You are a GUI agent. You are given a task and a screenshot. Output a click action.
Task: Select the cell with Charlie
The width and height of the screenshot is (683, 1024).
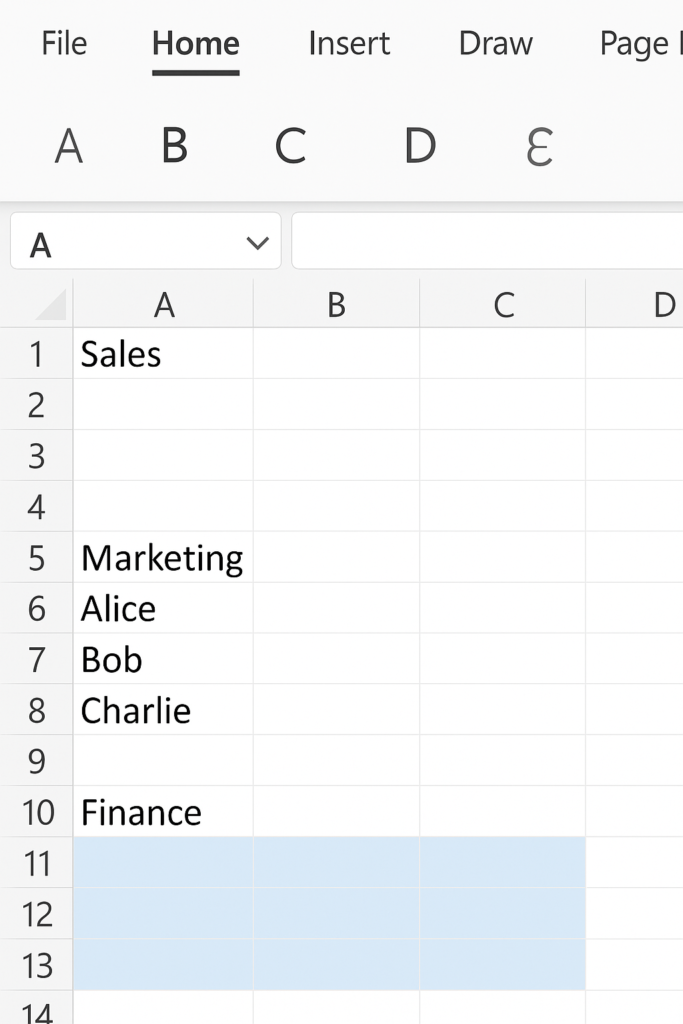162,711
